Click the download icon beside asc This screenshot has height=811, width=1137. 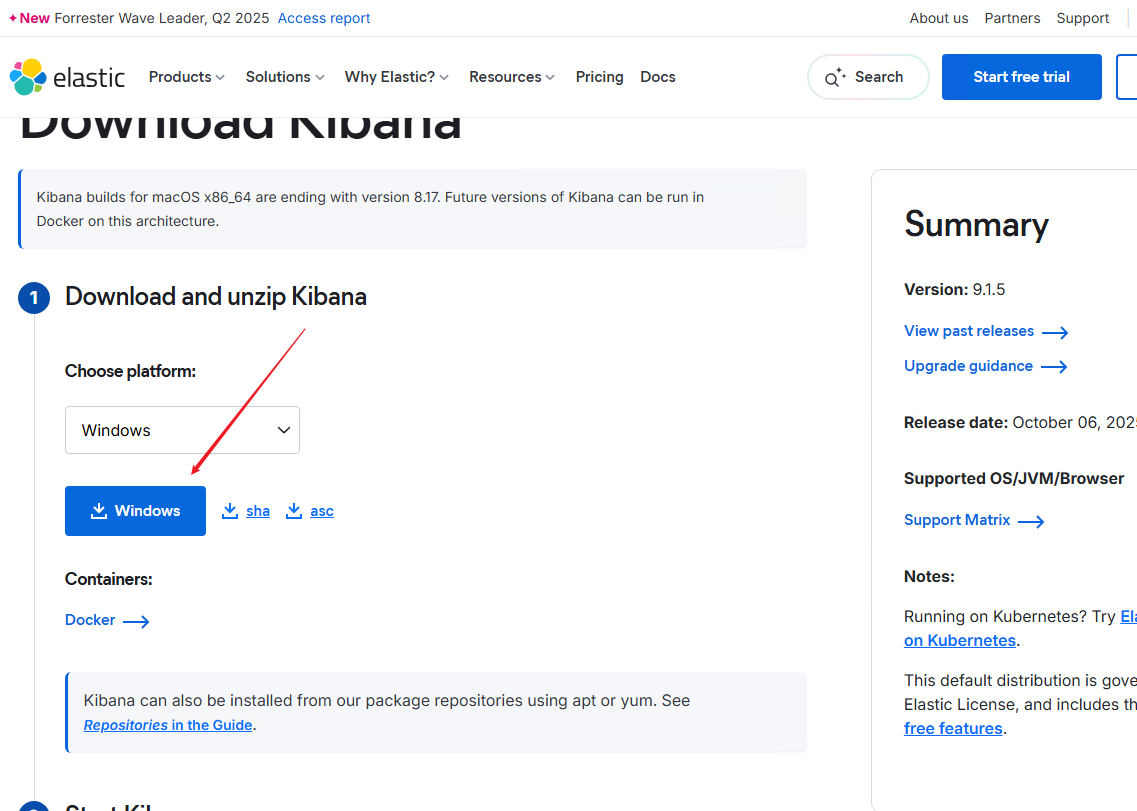tap(294, 511)
